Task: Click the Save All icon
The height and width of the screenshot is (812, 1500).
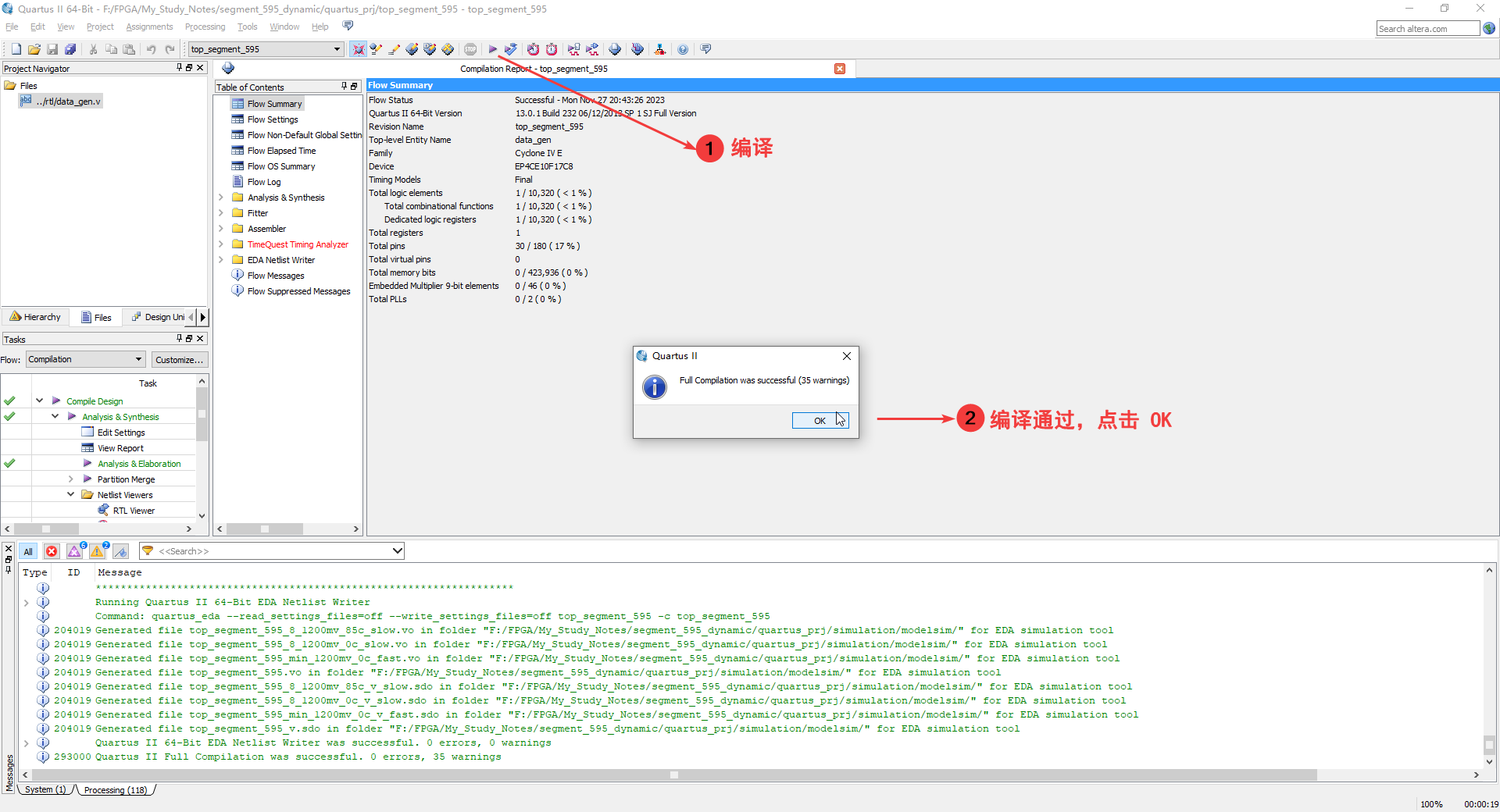Action: click(70, 49)
